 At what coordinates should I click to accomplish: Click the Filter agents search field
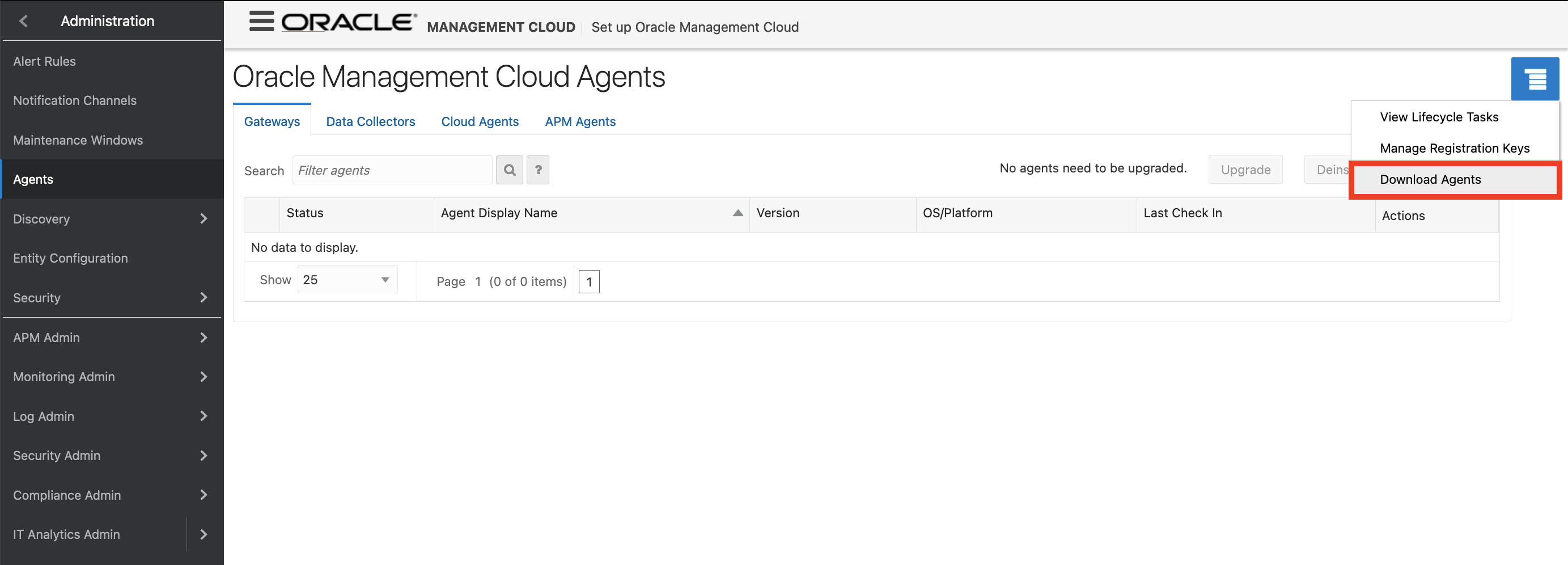point(391,170)
